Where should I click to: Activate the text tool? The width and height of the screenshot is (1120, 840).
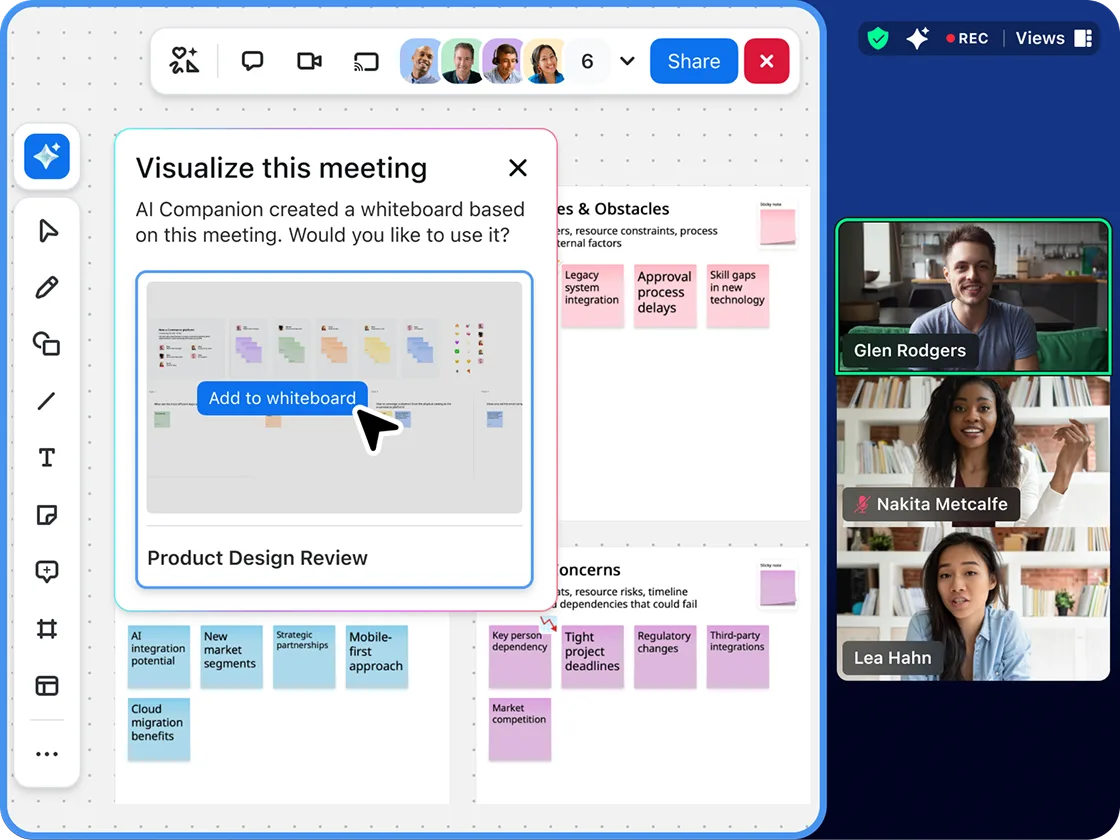click(x=47, y=457)
